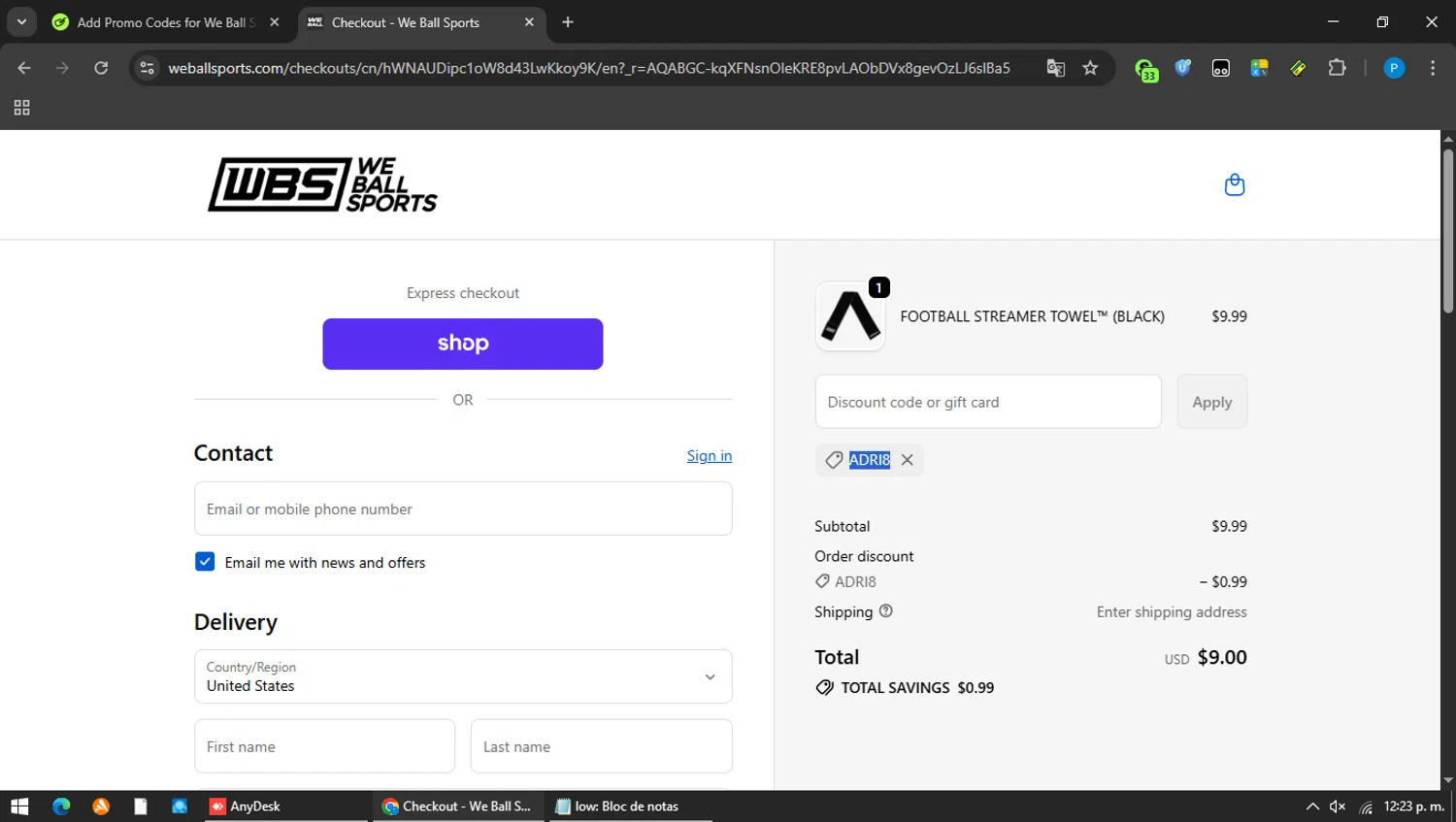
Task: Open the blue shield extension
Action: [1182, 68]
